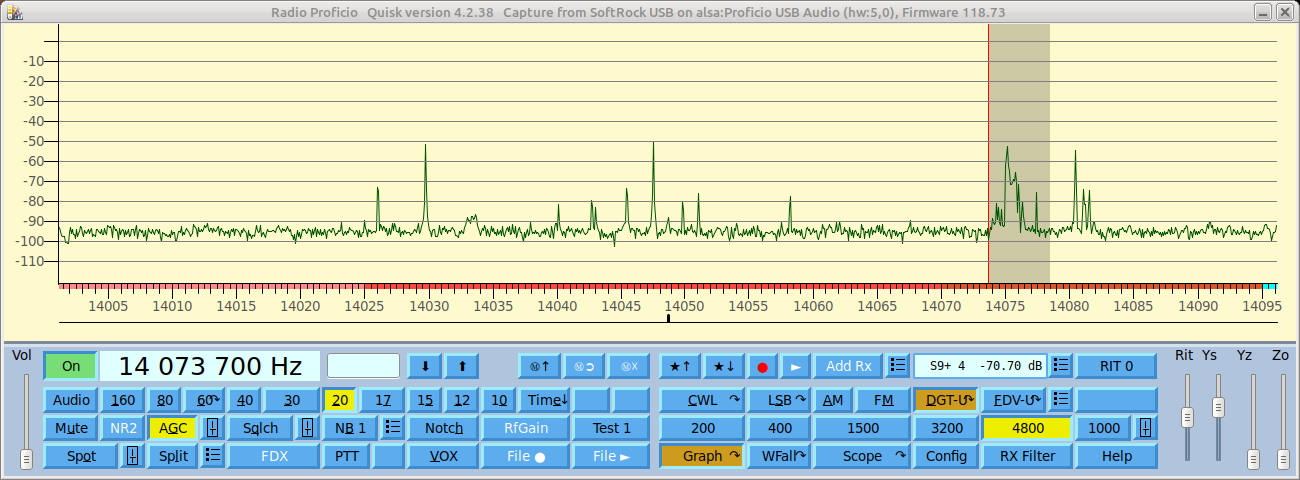This screenshot has width=1300, height=480.
Task: Click the memory save M-up icon
Action: [538, 366]
